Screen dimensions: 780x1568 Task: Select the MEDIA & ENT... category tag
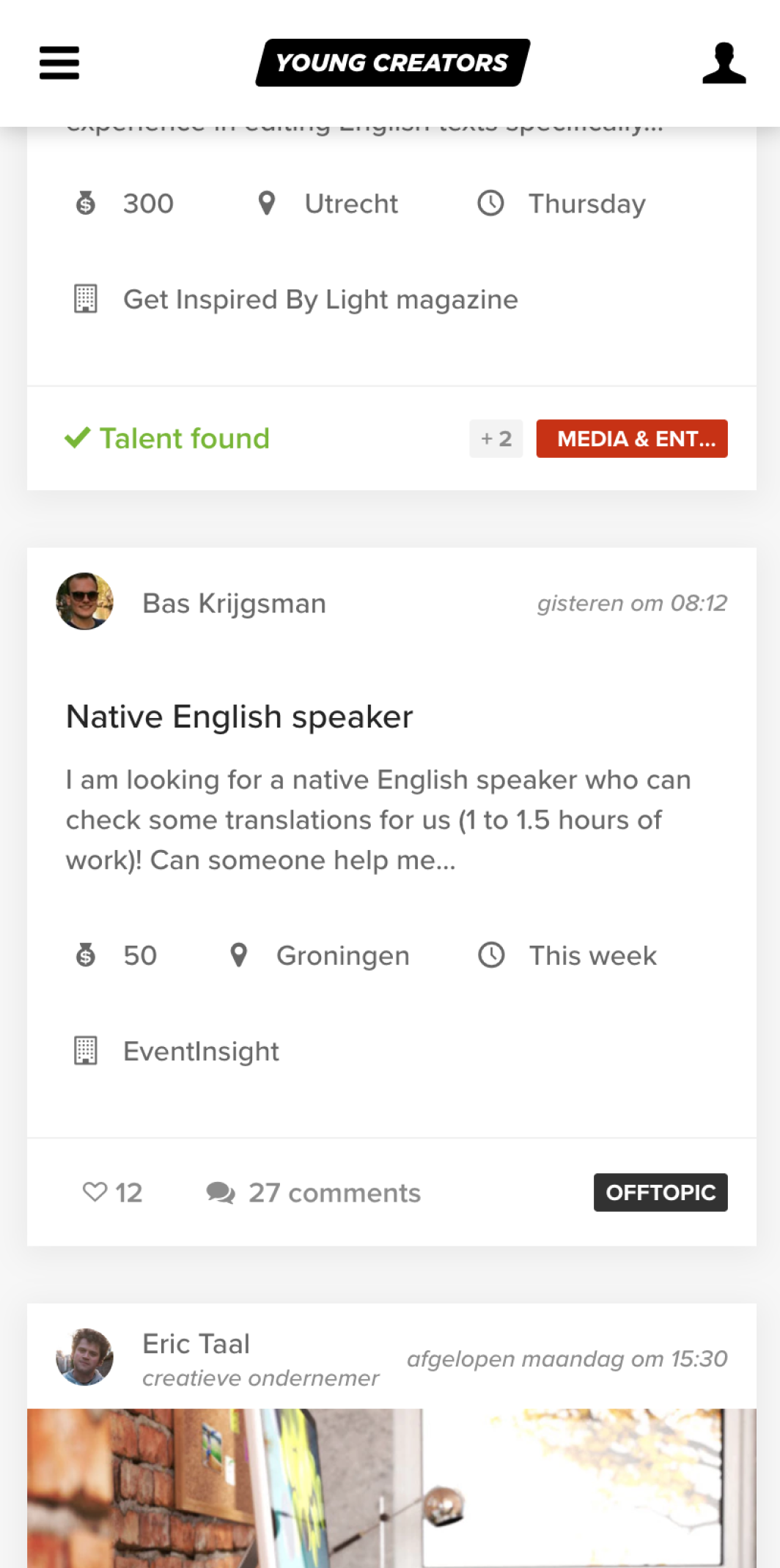point(632,438)
